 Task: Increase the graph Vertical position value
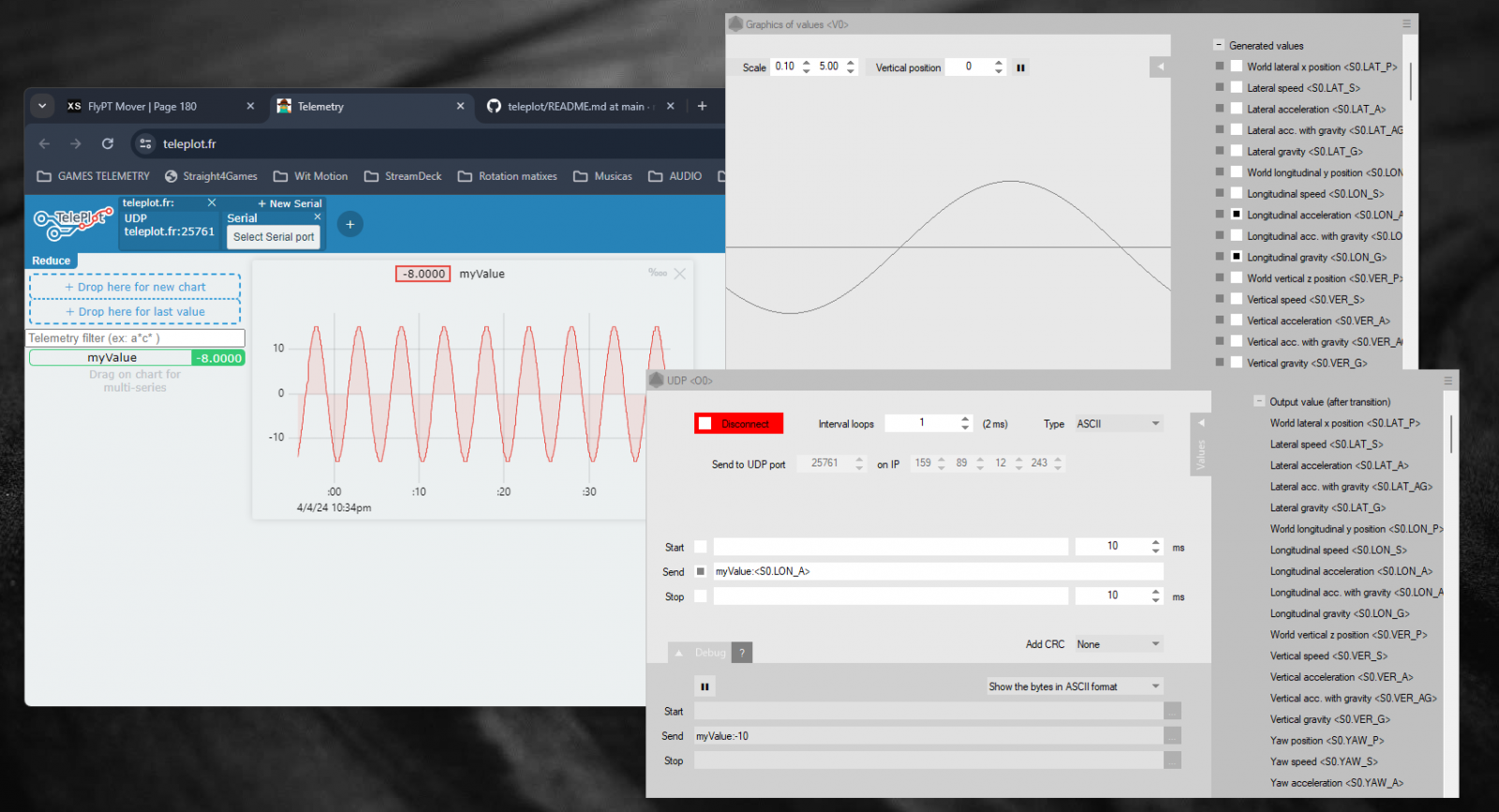point(999,63)
